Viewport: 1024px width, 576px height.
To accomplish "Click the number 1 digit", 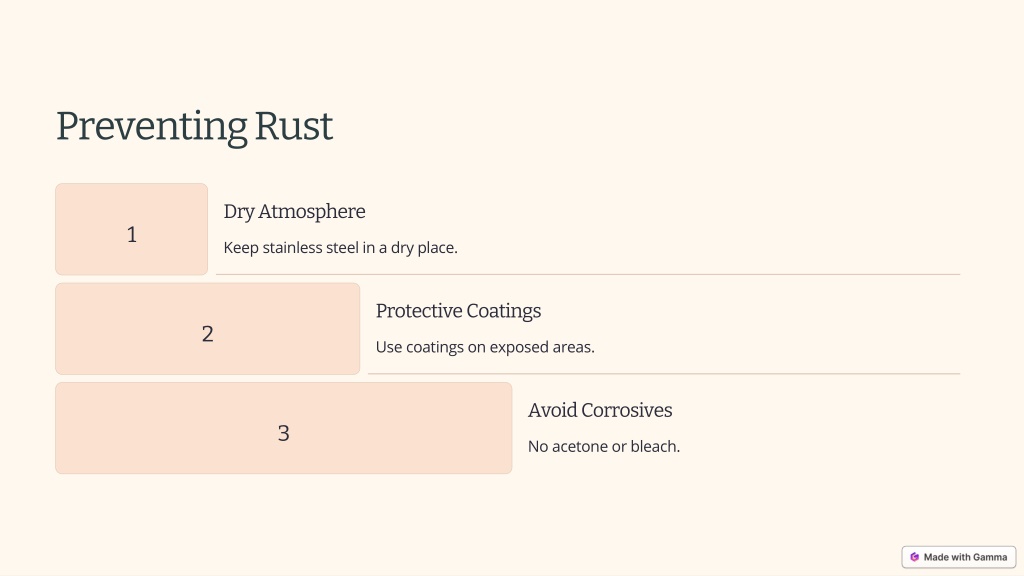I will [132, 234].
